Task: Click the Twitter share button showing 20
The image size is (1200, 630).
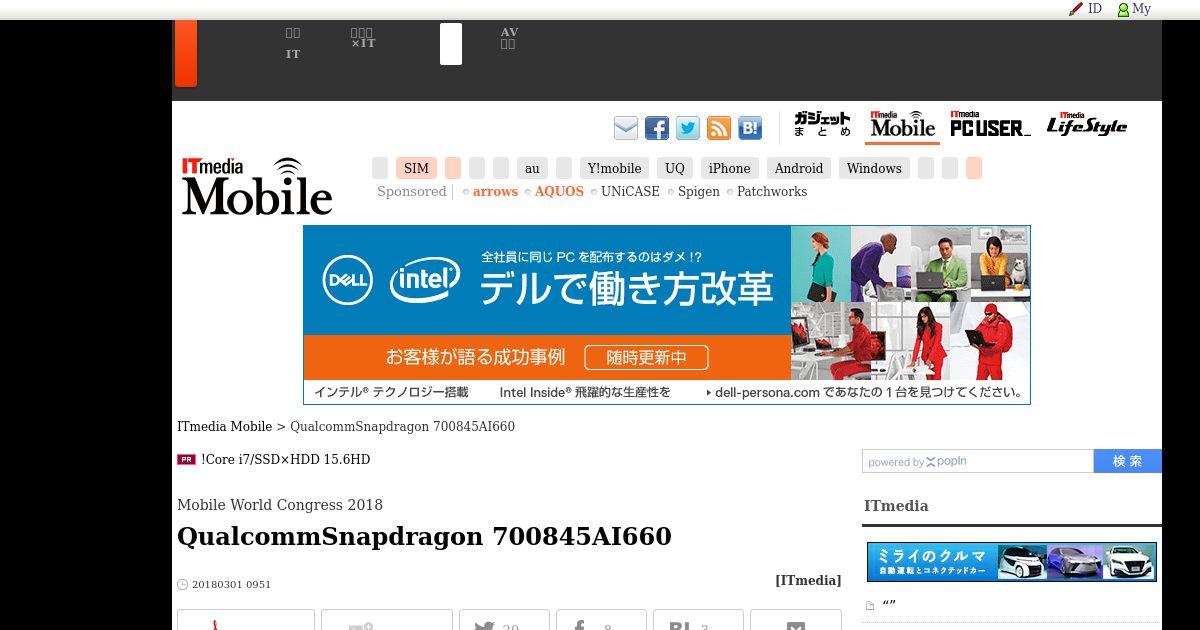Action: pyautogui.click(x=502, y=620)
